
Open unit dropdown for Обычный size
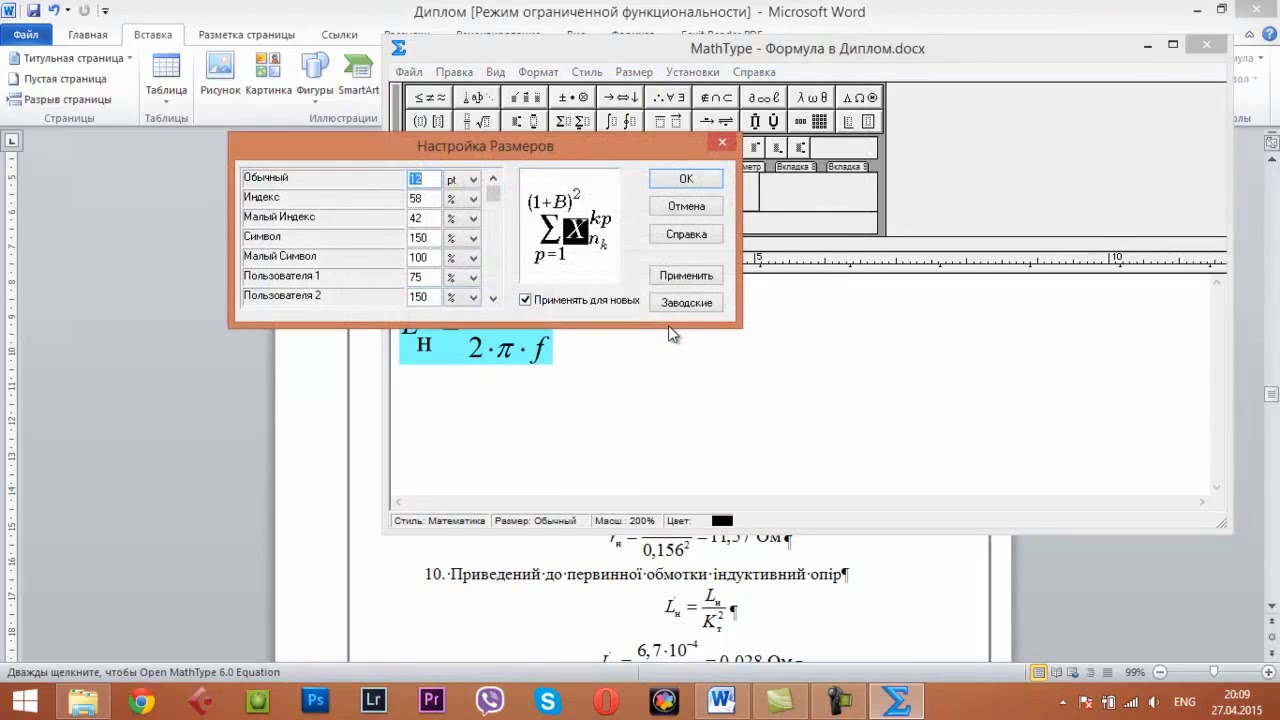coord(473,180)
